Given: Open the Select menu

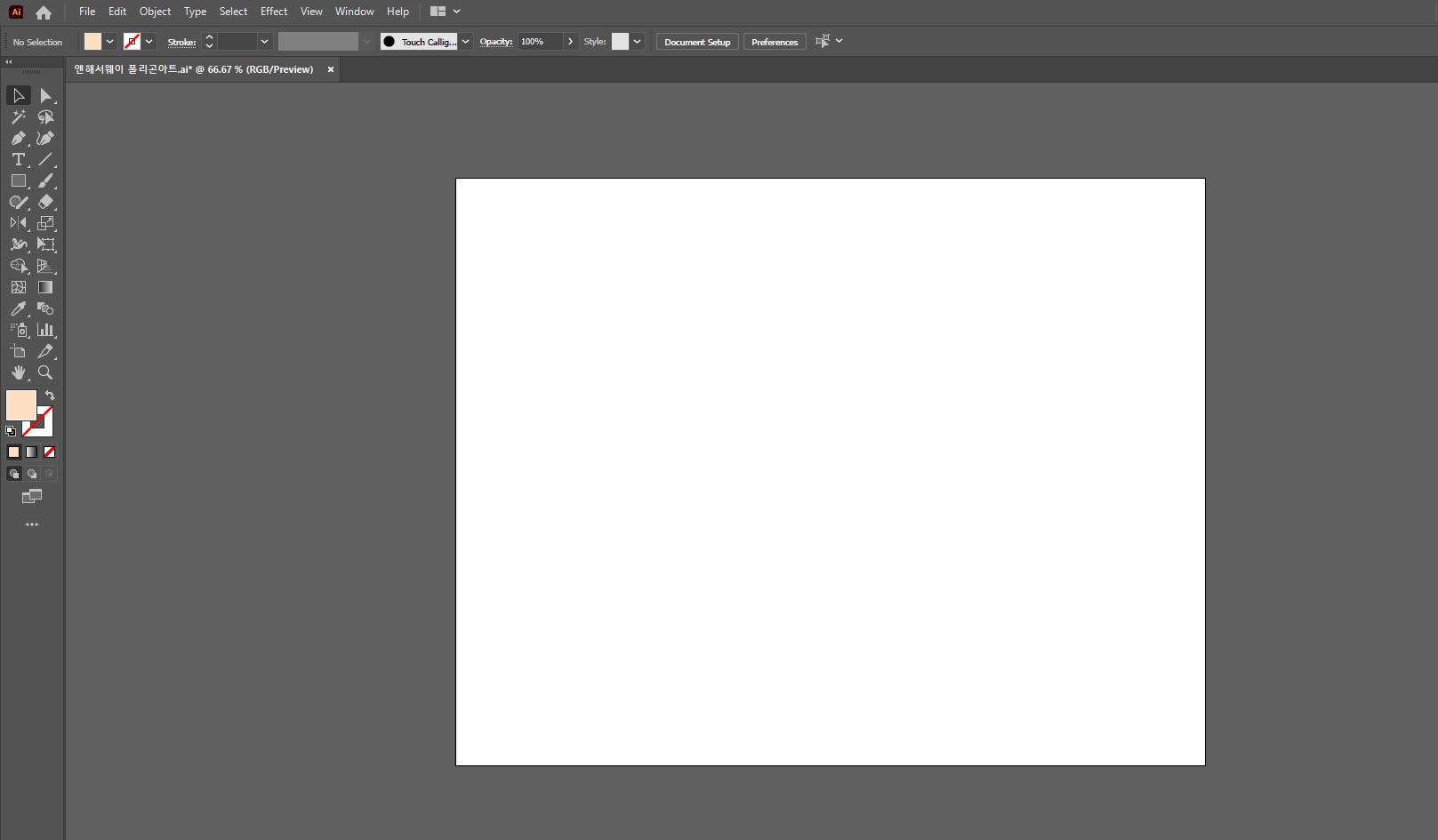Looking at the screenshot, I should 233,12.
